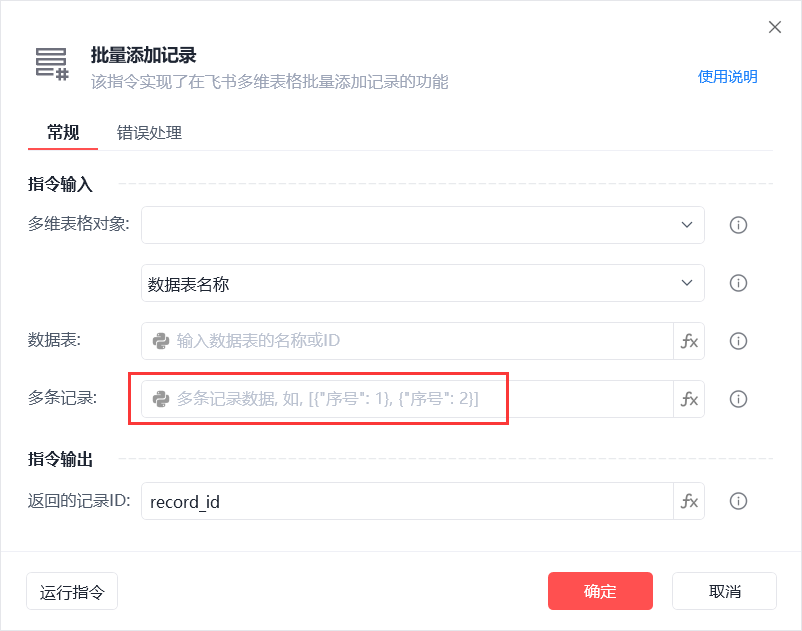Click info icon for 返回的记录ID field
Viewport: 802px width, 631px height.
(739, 501)
